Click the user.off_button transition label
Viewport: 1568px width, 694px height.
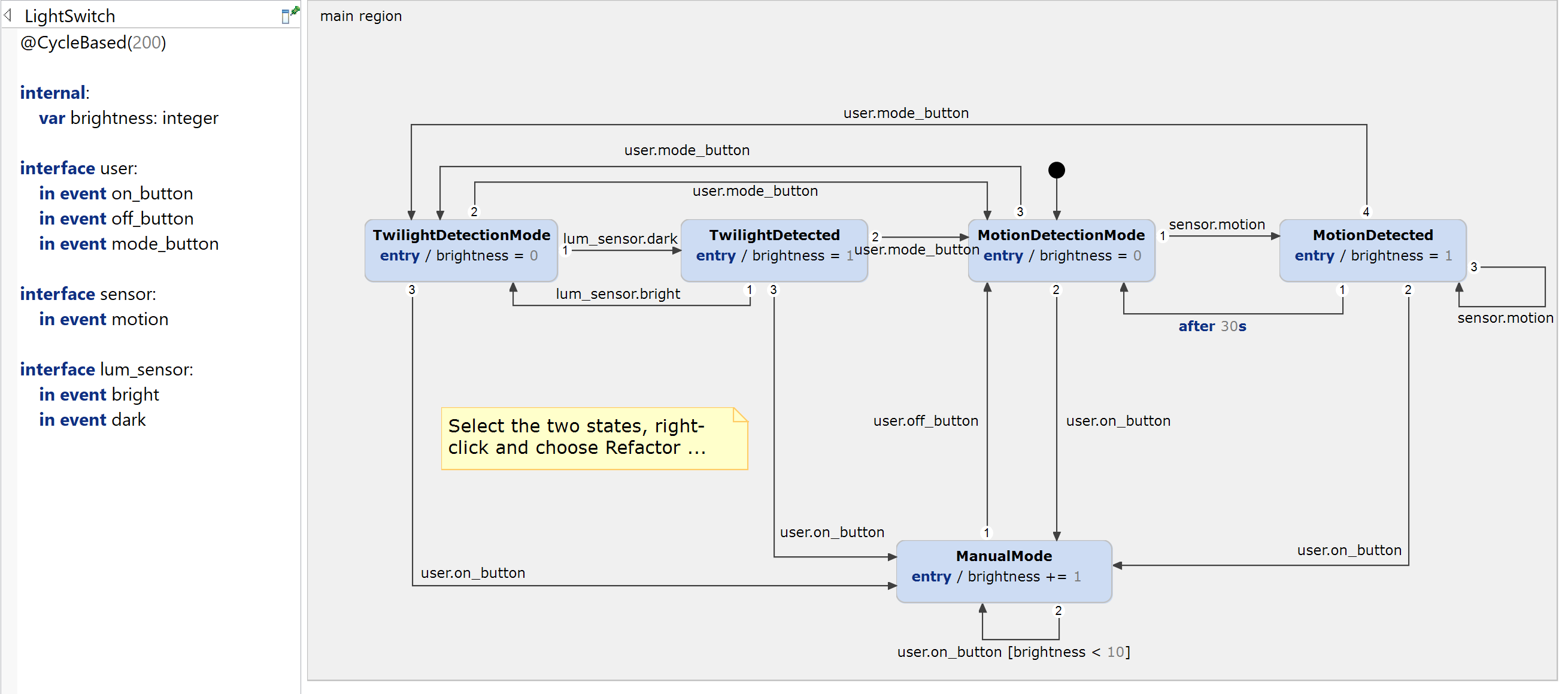tap(925, 421)
